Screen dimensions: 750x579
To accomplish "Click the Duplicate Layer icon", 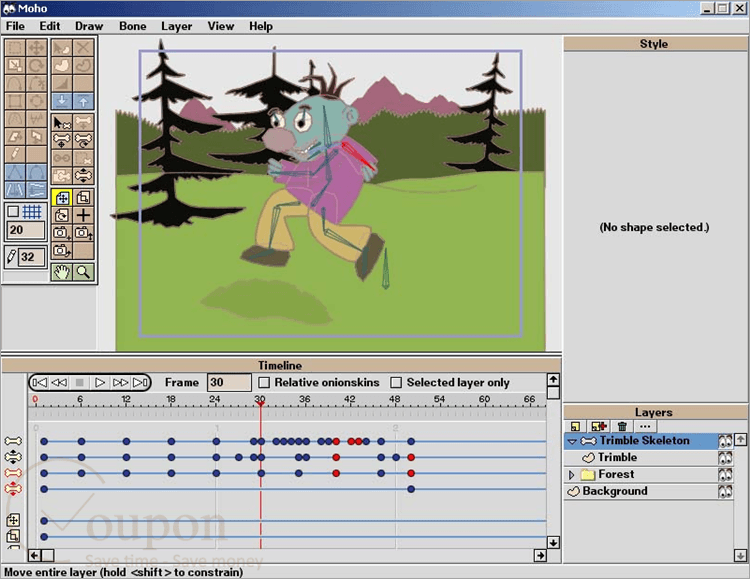I will [x=599, y=426].
